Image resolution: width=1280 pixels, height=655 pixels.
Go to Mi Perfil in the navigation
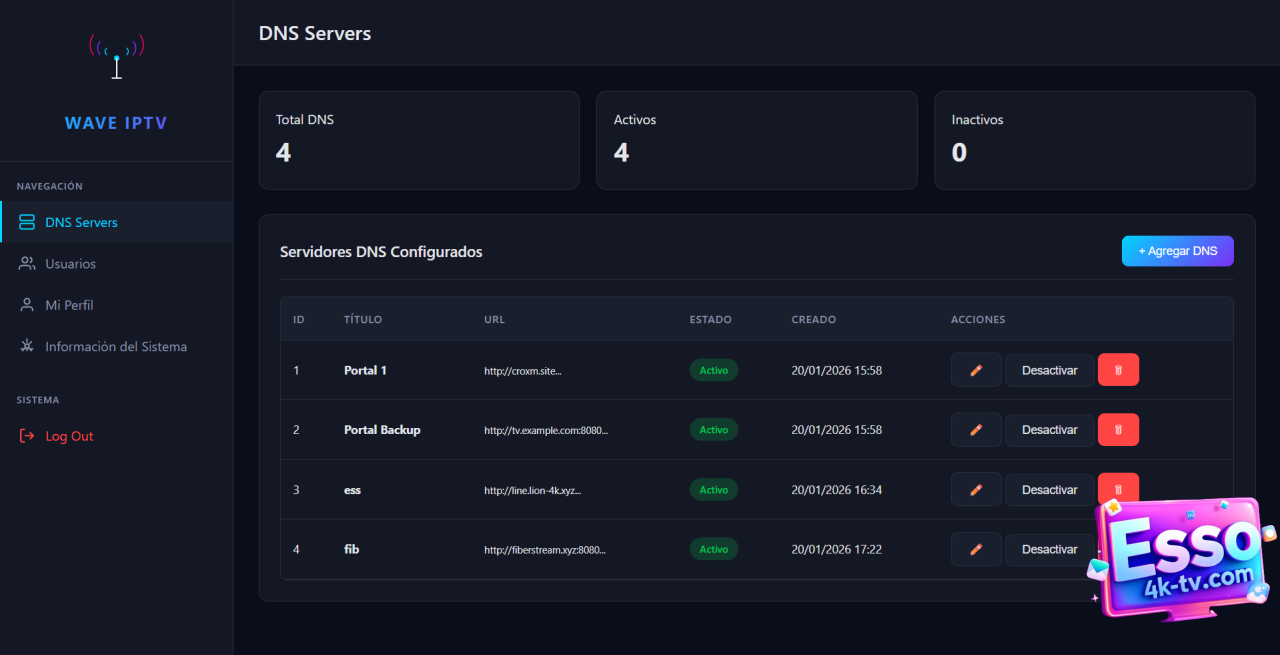tap(69, 305)
